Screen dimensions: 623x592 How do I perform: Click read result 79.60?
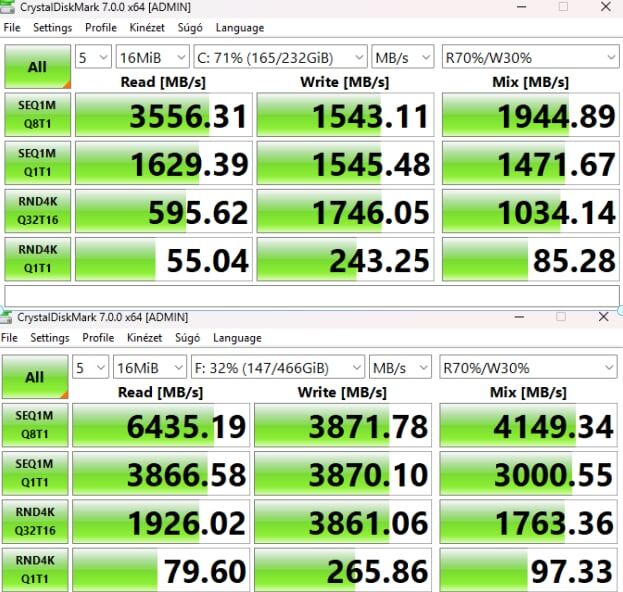point(161,570)
